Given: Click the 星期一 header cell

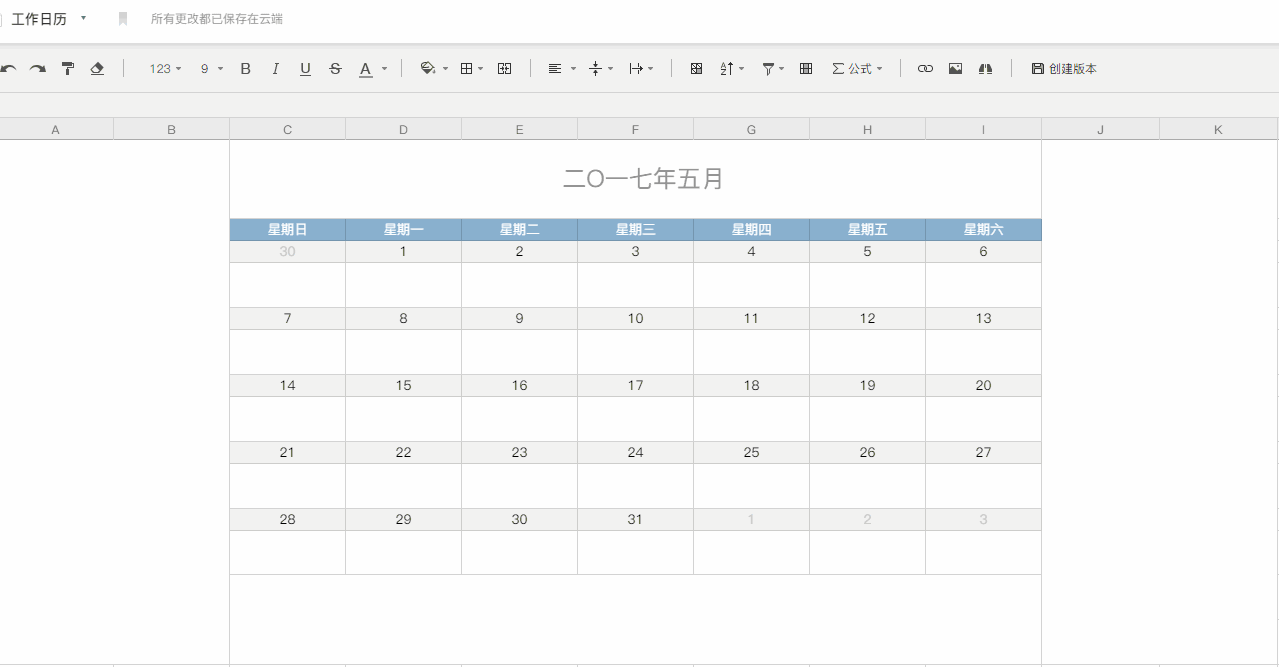Looking at the screenshot, I should [403, 230].
